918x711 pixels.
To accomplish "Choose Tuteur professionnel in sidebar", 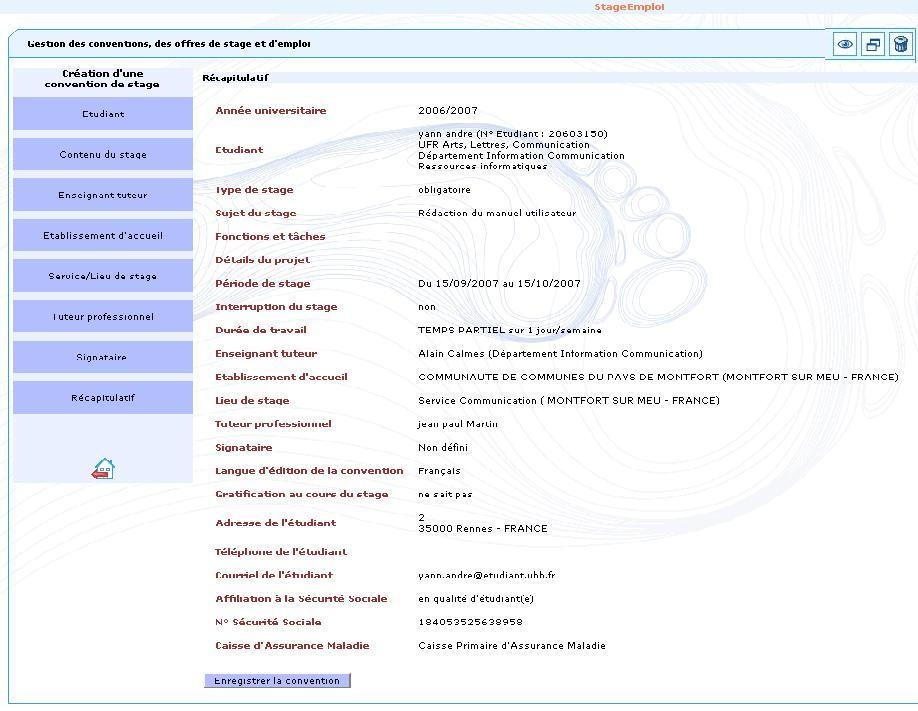I will click(103, 317).
